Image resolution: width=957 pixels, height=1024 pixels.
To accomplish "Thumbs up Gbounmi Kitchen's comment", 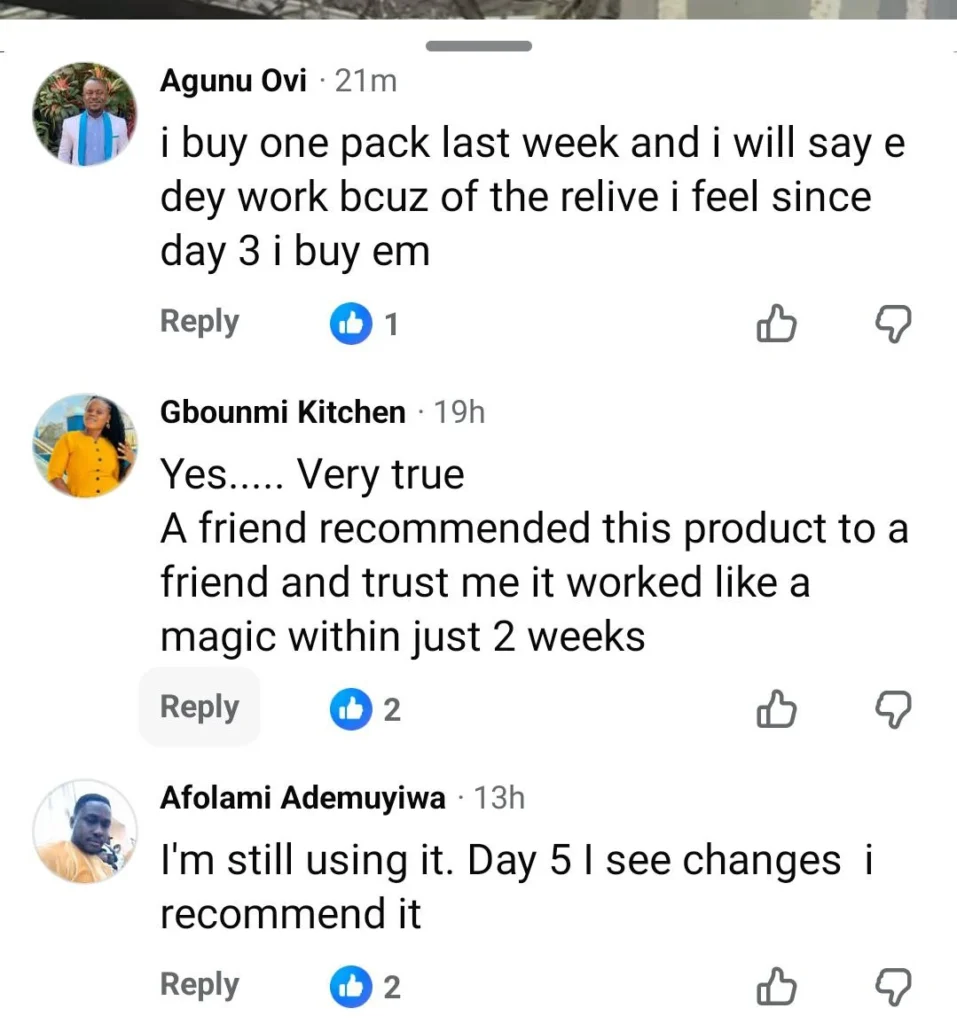I will [x=777, y=710].
